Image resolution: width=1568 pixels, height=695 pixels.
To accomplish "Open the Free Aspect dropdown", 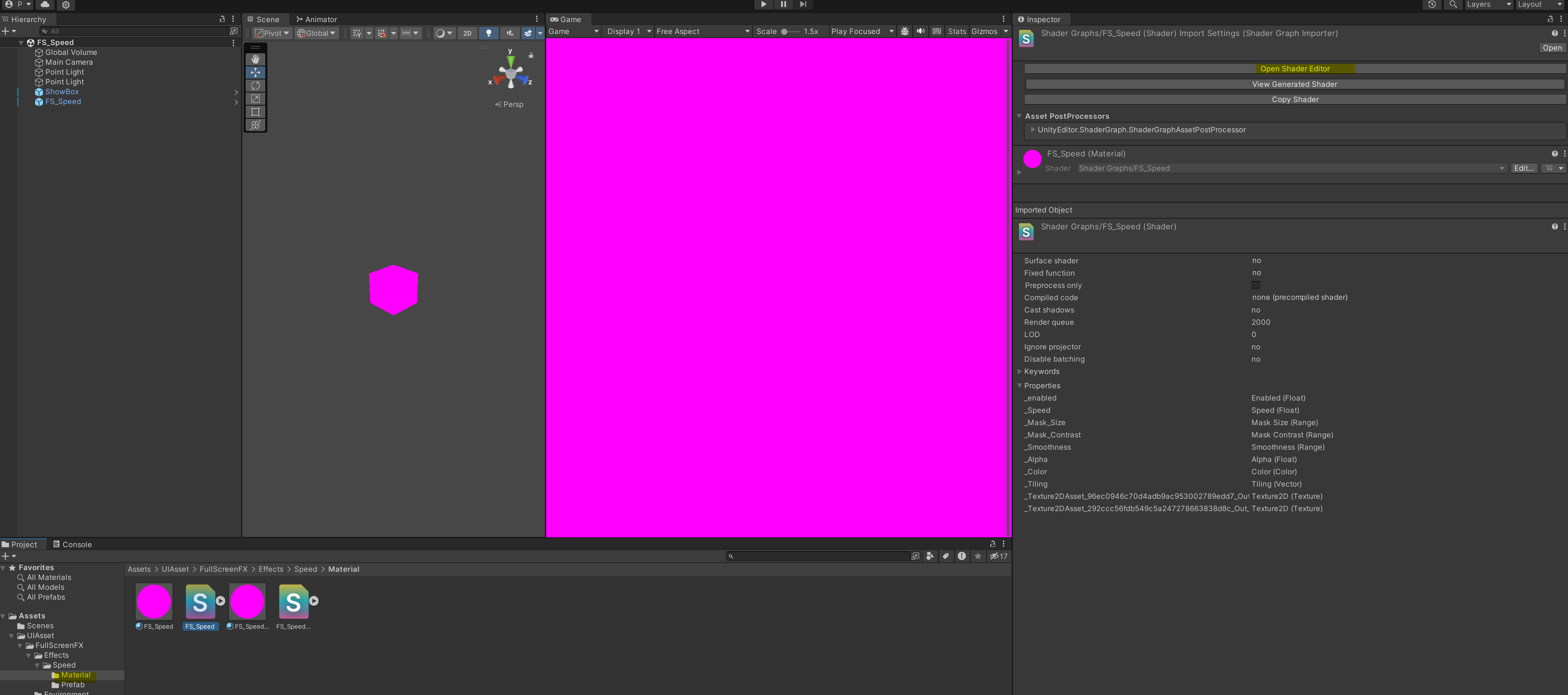I will [x=703, y=32].
